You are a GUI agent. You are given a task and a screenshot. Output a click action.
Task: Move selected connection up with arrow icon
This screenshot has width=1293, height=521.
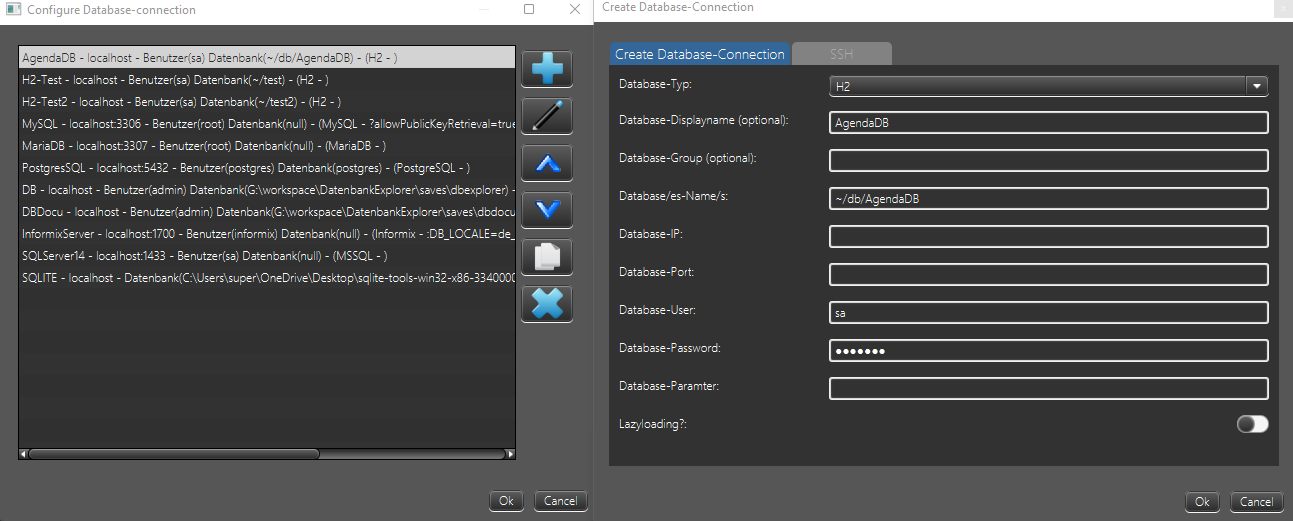pyautogui.click(x=547, y=163)
